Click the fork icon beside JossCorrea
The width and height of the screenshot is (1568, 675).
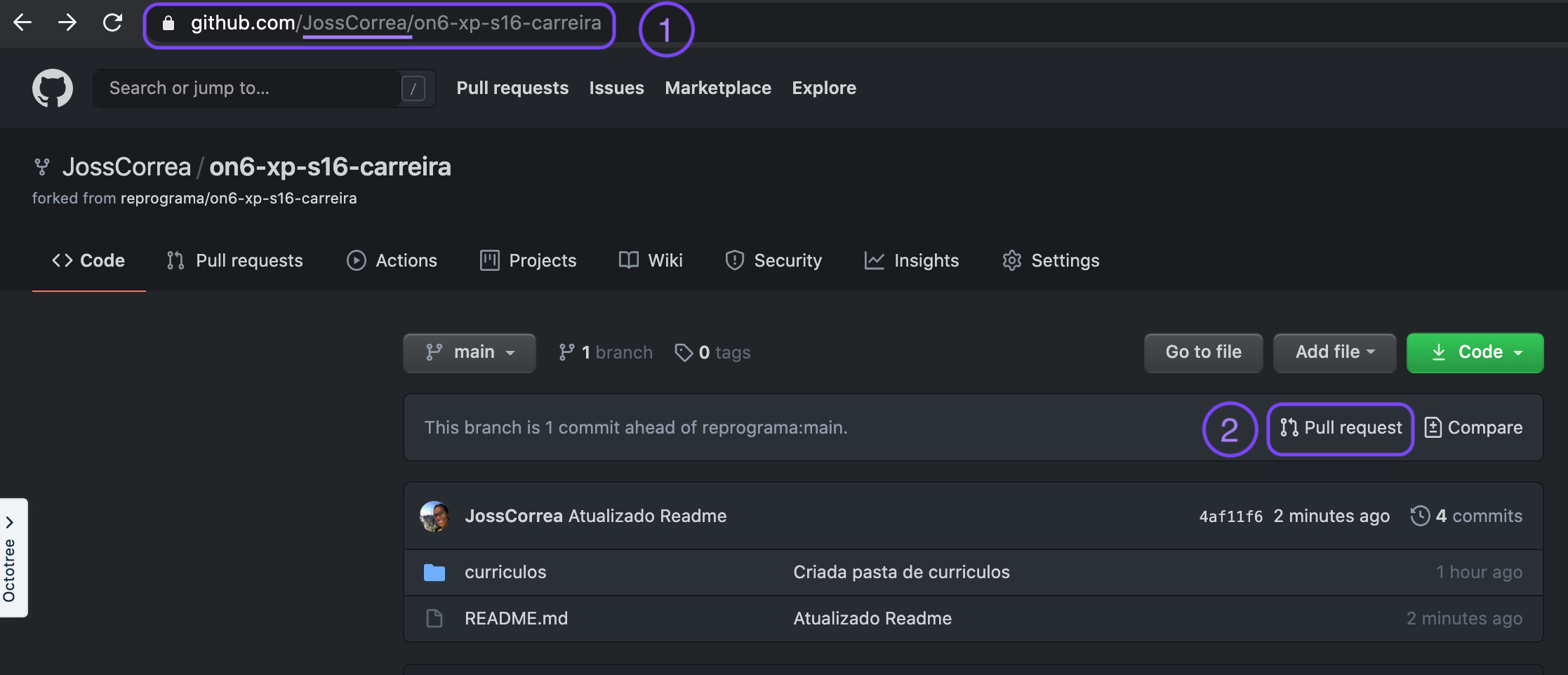(42, 167)
